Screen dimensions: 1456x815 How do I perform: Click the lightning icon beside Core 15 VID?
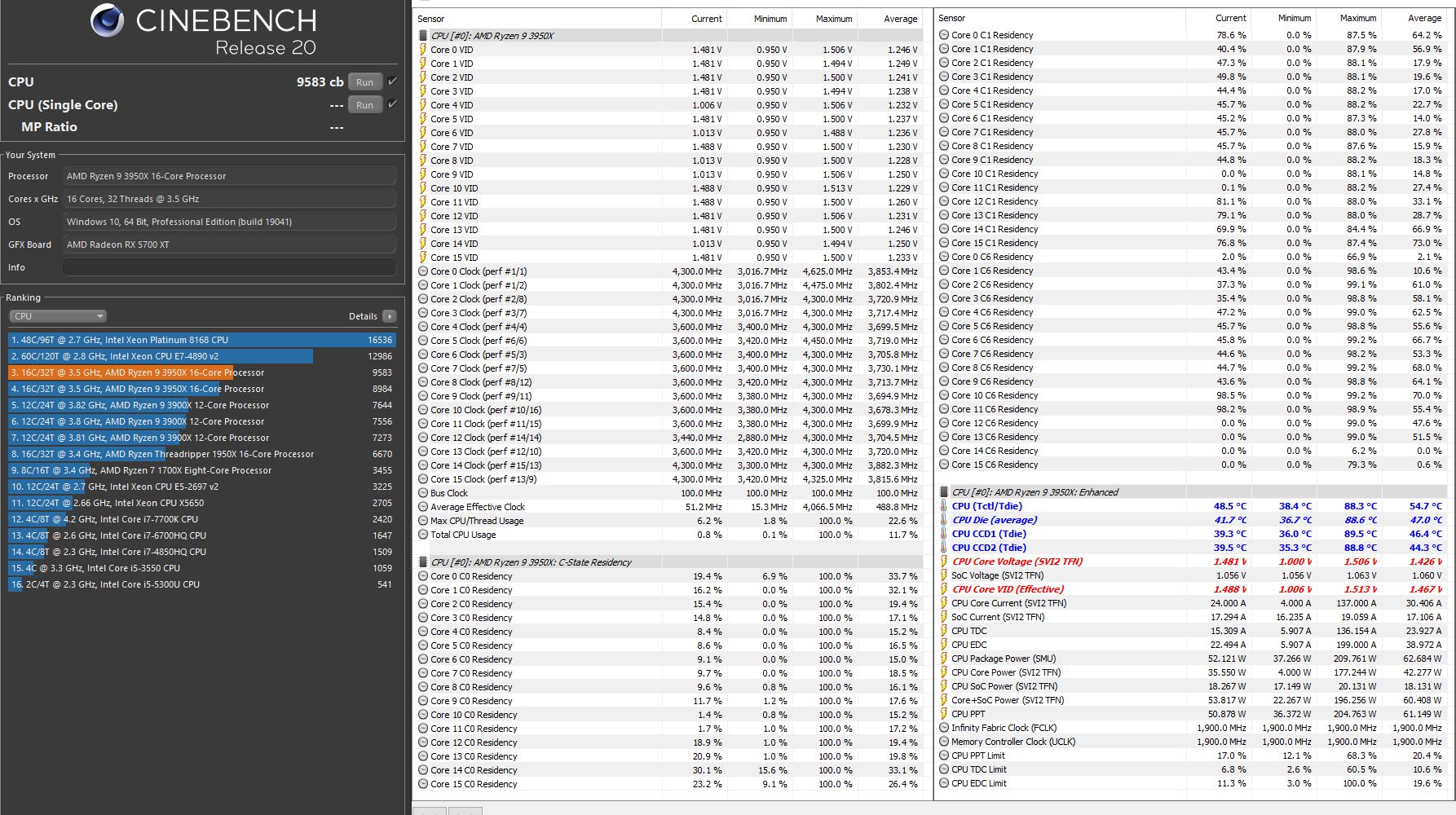click(x=422, y=258)
